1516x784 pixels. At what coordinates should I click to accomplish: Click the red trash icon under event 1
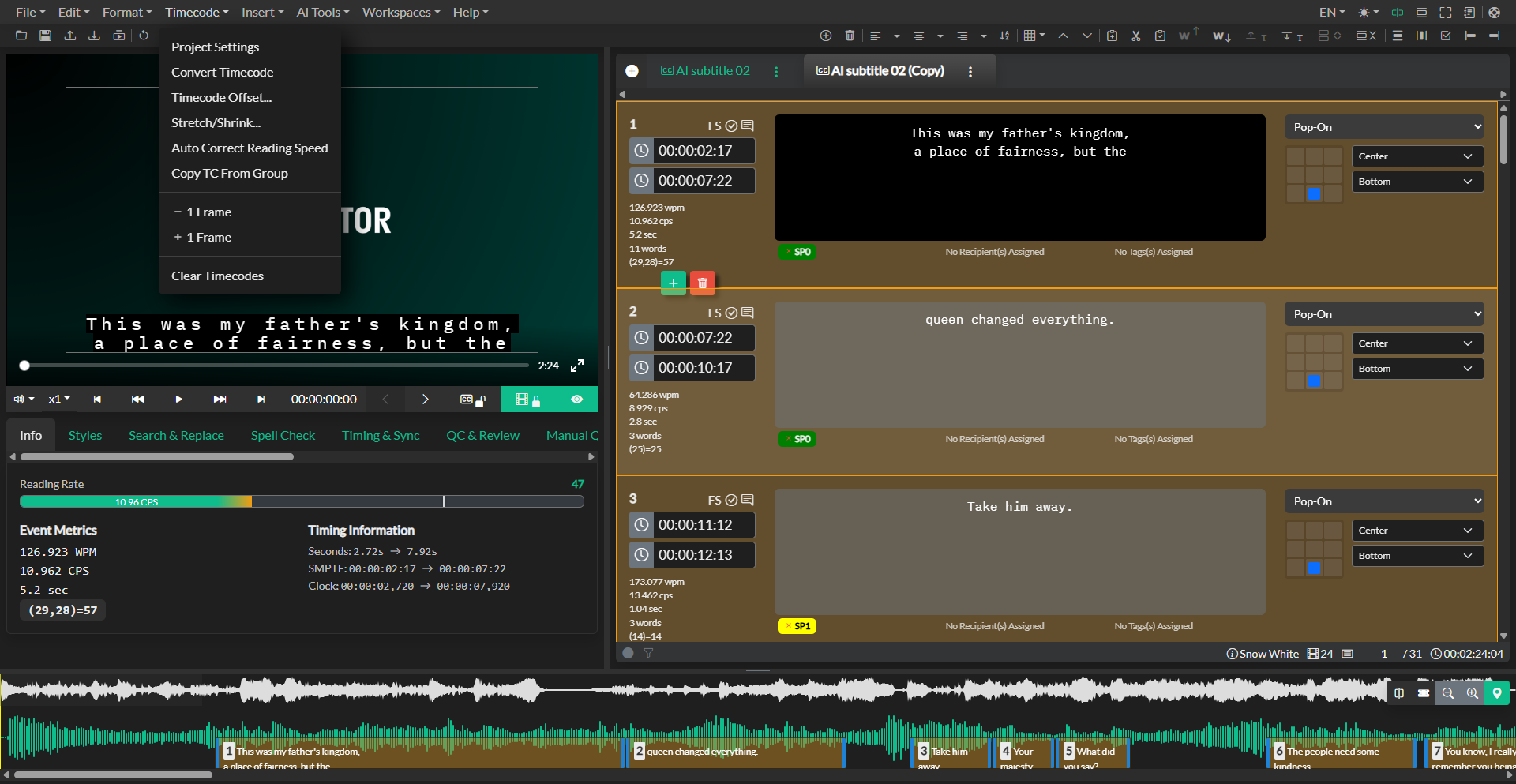click(702, 283)
